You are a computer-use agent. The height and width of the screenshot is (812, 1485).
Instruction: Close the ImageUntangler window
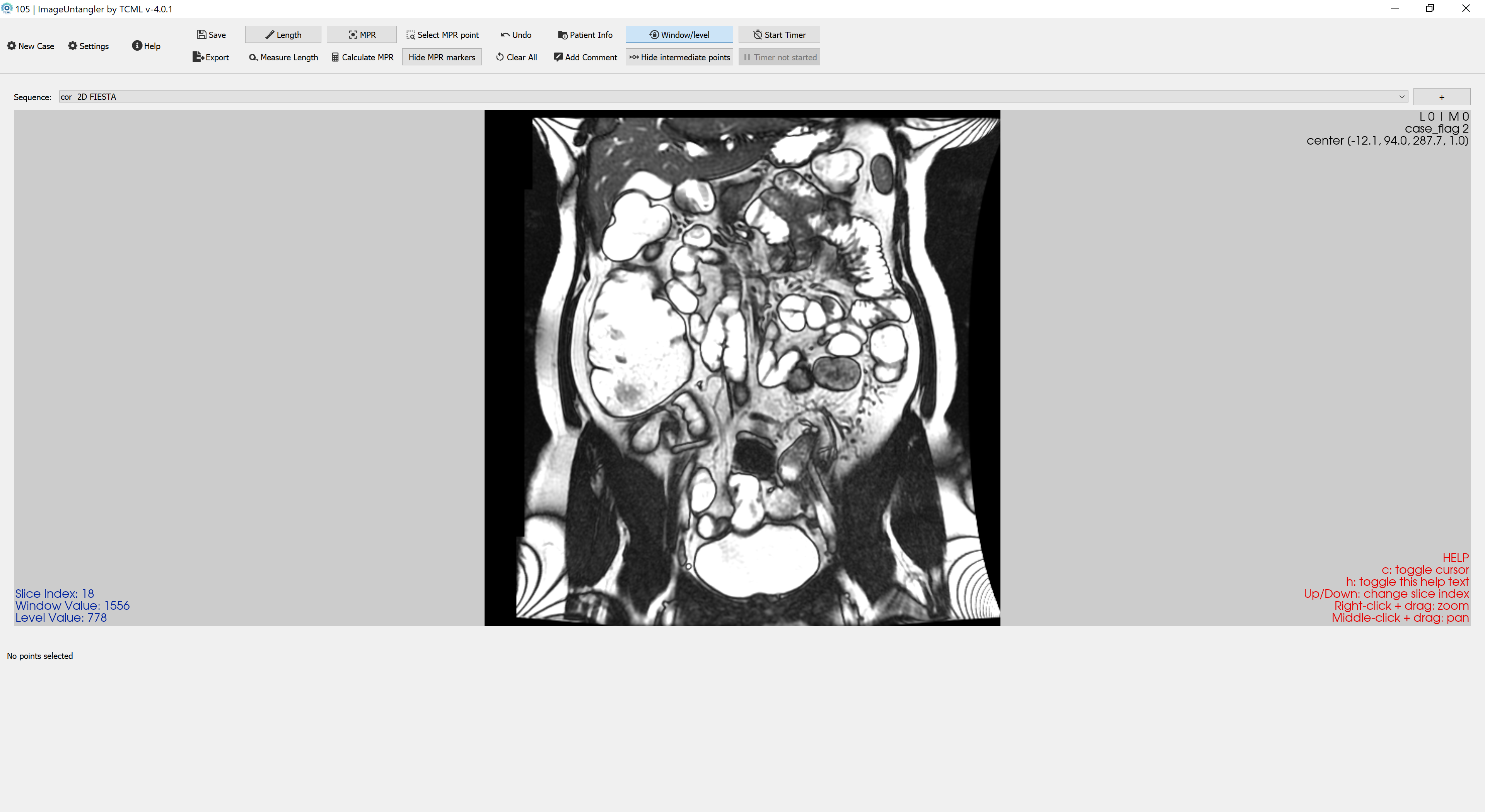(x=1466, y=9)
